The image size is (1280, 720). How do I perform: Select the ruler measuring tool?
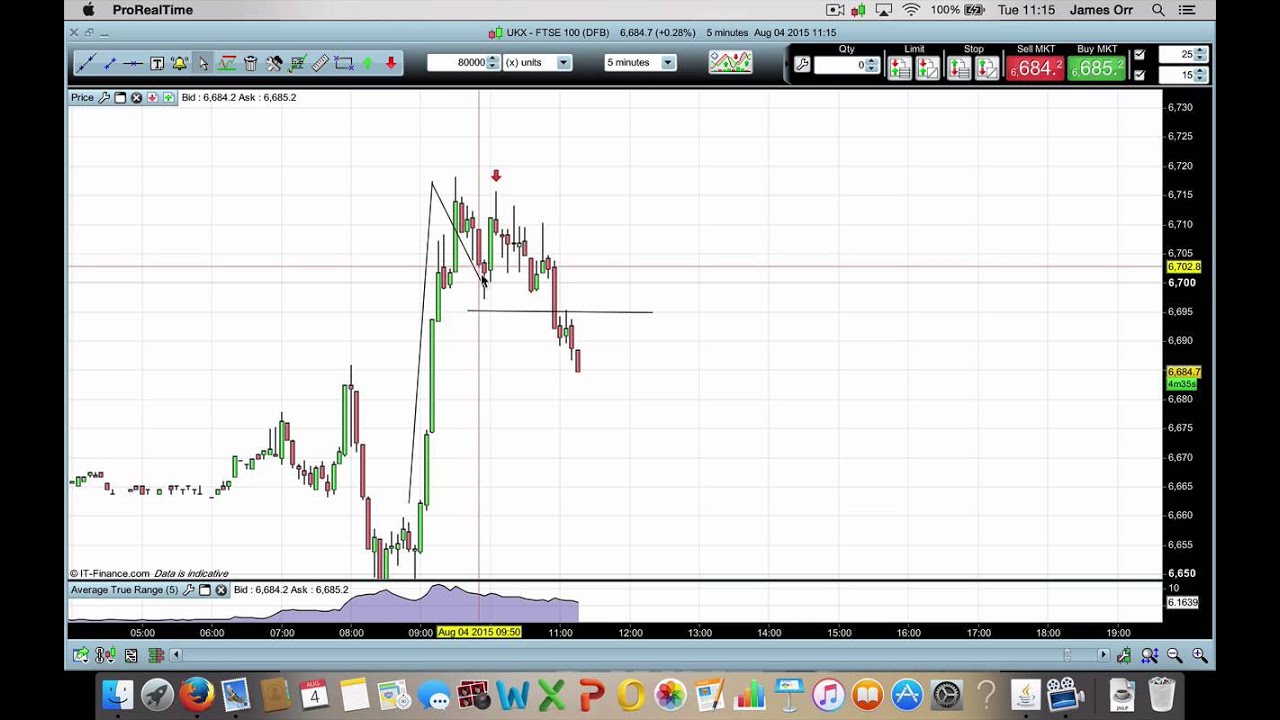(320, 63)
